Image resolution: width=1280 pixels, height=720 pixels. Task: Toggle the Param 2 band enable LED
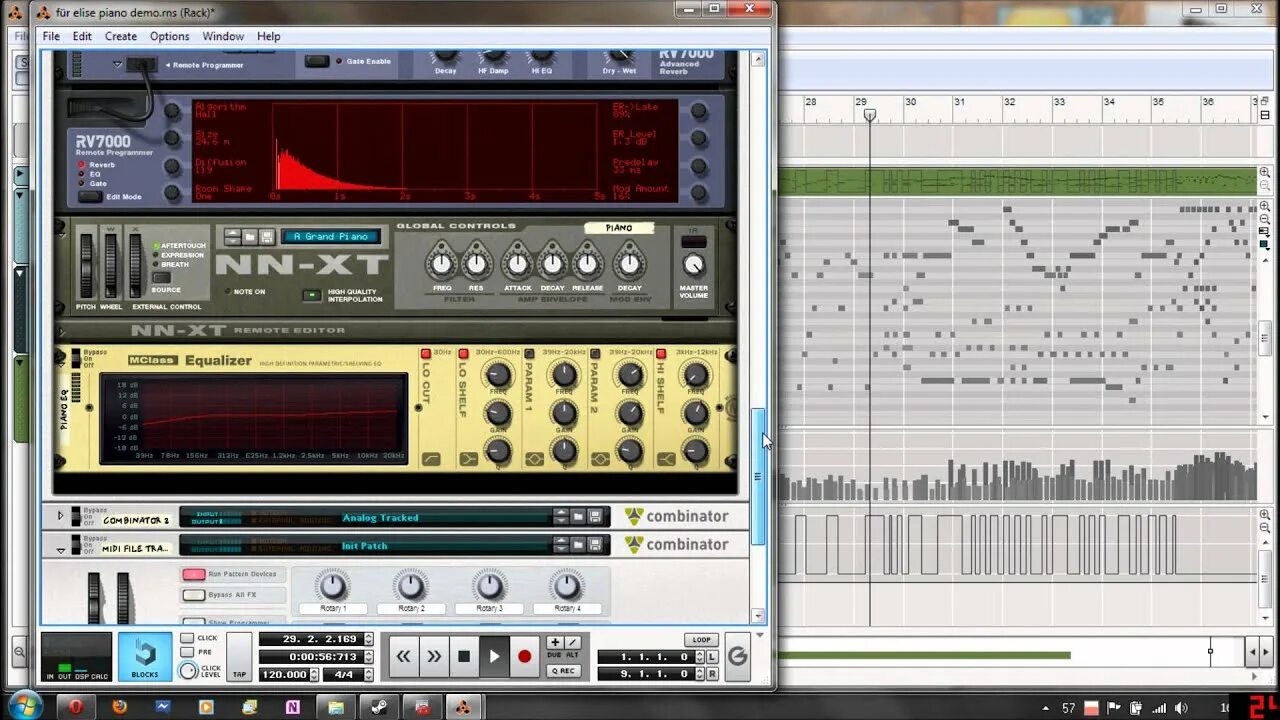(x=595, y=353)
